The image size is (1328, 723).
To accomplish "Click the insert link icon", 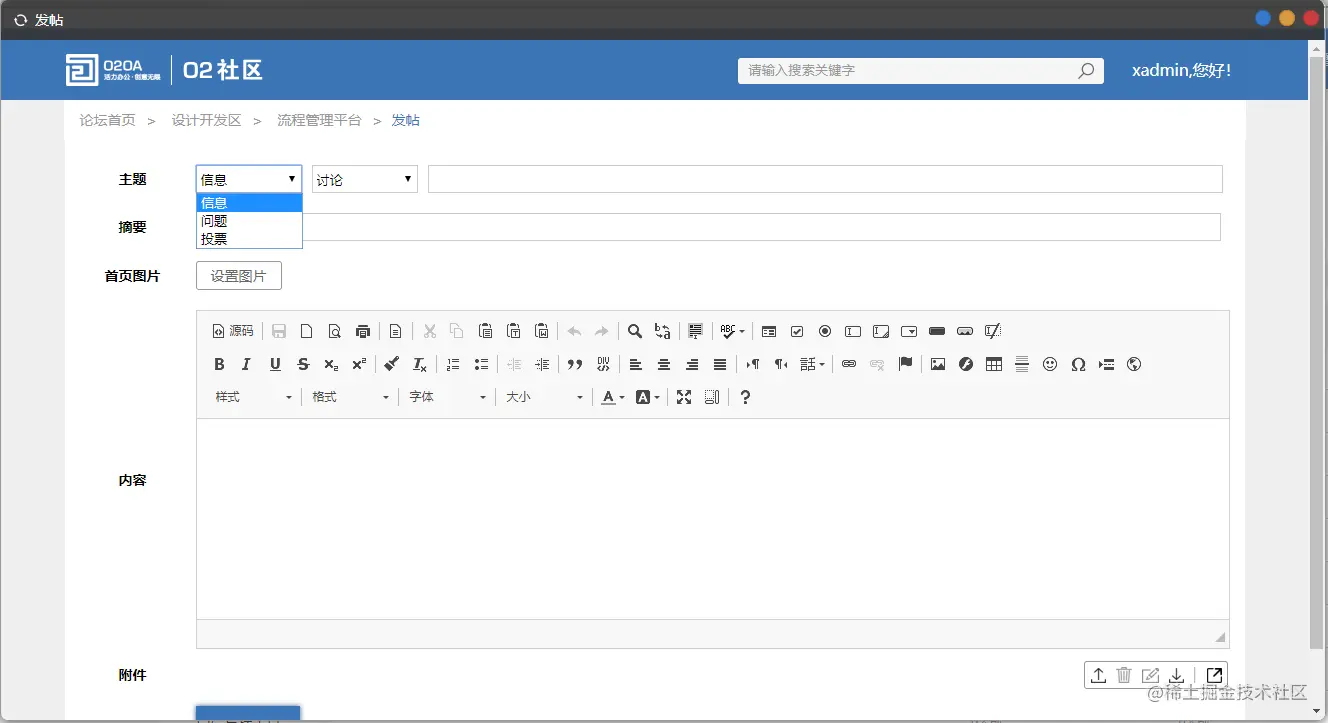I will (849, 364).
